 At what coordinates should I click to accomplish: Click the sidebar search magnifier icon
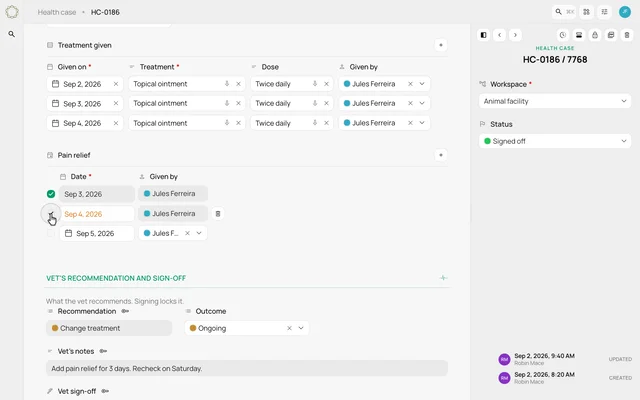coord(12,34)
